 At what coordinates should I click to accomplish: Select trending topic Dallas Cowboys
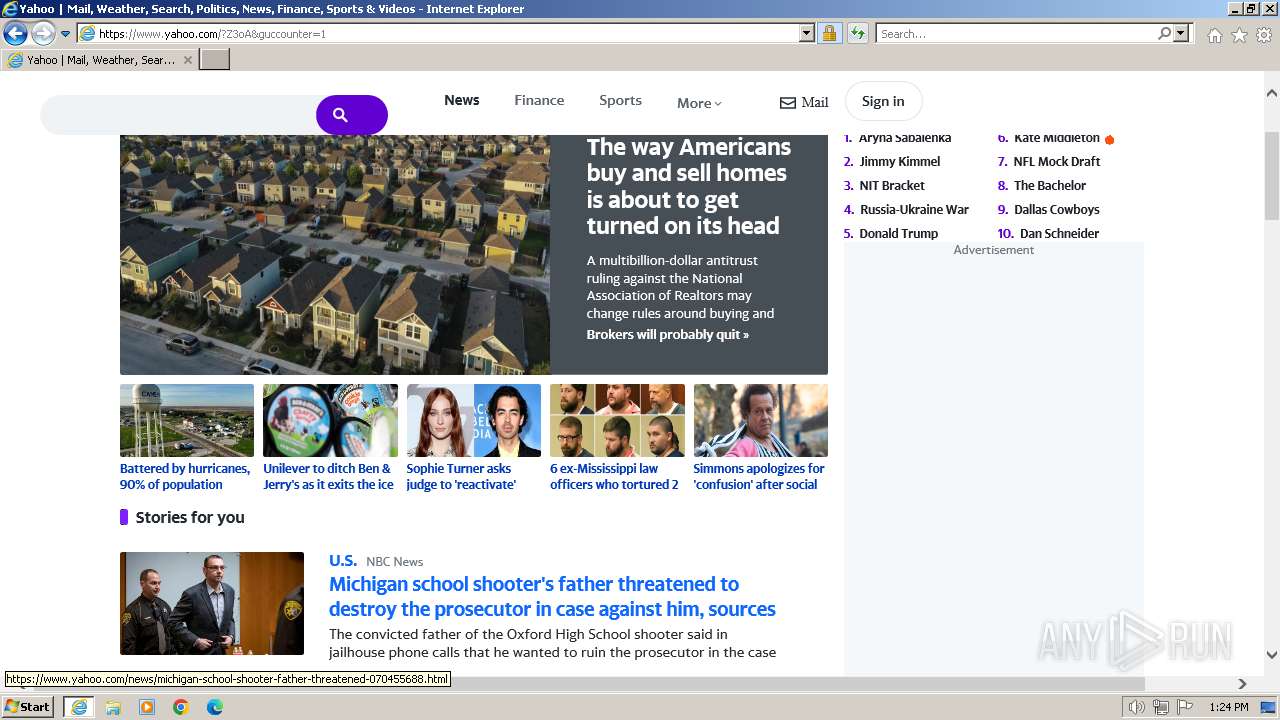coord(1057,209)
